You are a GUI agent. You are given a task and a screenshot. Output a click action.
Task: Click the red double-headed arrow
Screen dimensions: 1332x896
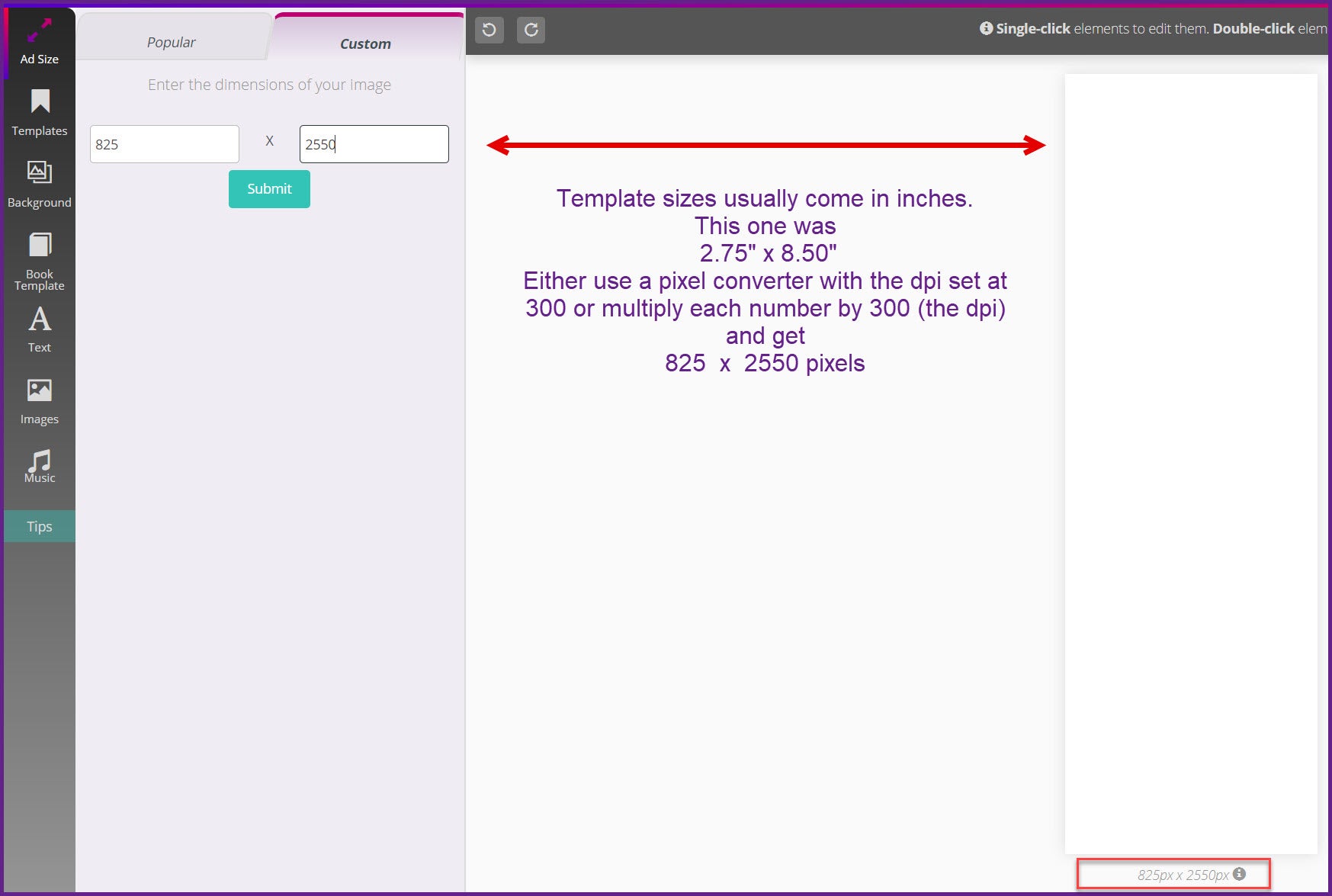pos(765,145)
